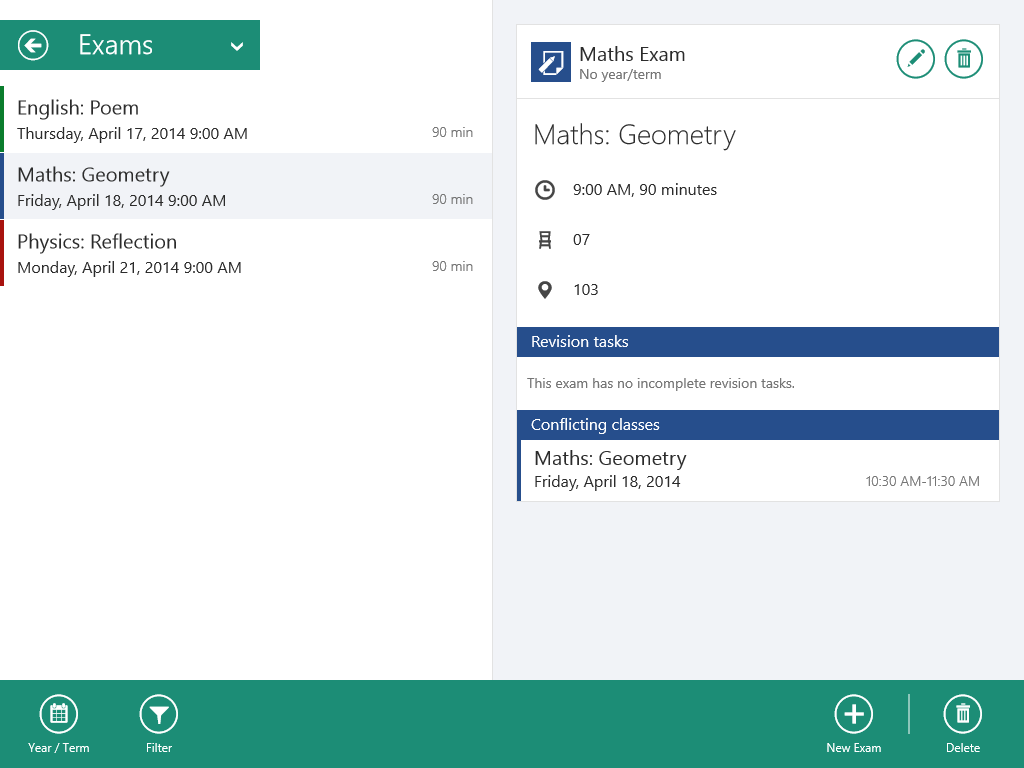Viewport: 1024px width, 768px height.
Task: Click the pencil edit icon for Maths Exam
Action: [x=915, y=60]
